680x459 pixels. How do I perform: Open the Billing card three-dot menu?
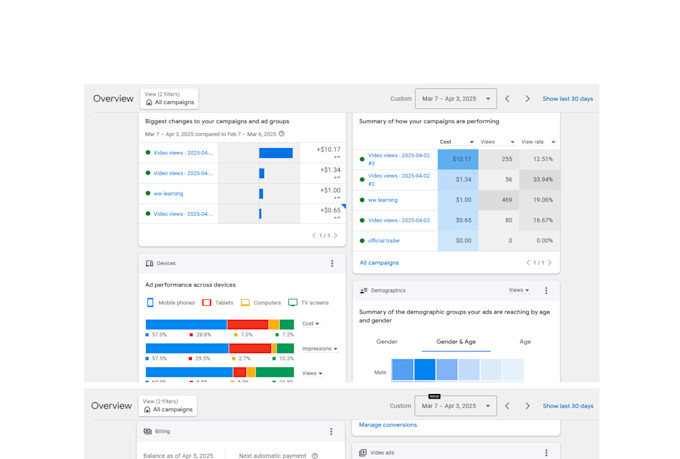pyautogui.click(x=331, y=431)
